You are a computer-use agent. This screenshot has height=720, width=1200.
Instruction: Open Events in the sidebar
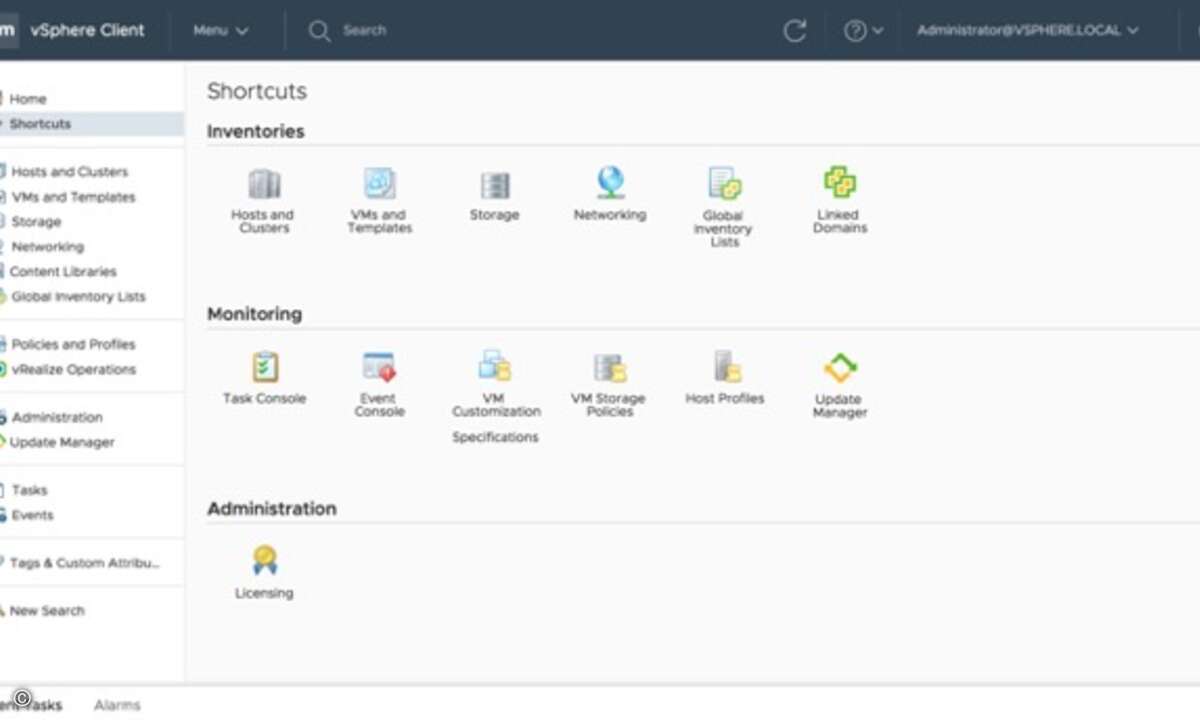[33, 516]
